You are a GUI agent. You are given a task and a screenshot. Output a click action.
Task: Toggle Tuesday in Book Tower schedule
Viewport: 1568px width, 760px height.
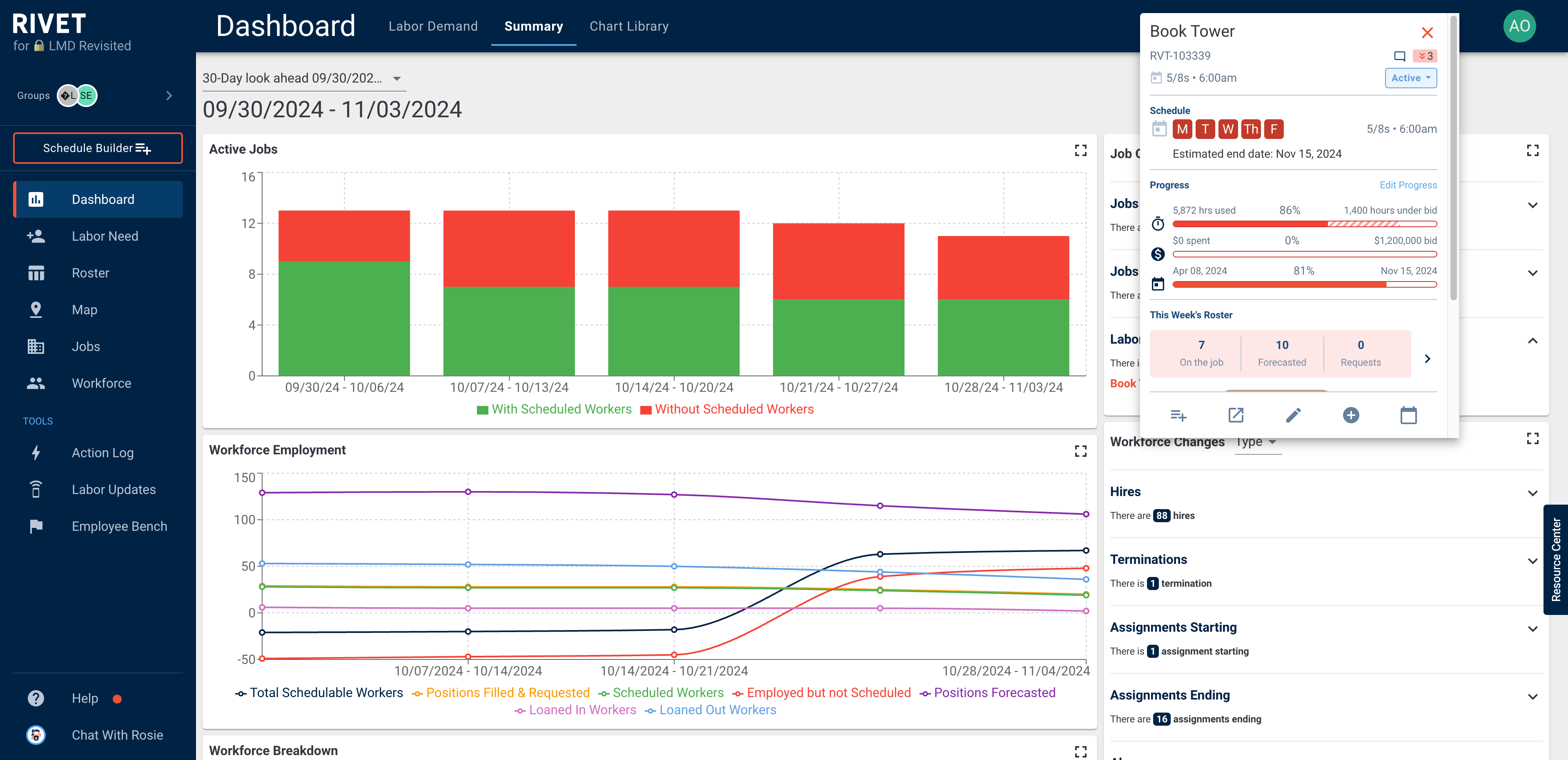(x=1205, y=129)
